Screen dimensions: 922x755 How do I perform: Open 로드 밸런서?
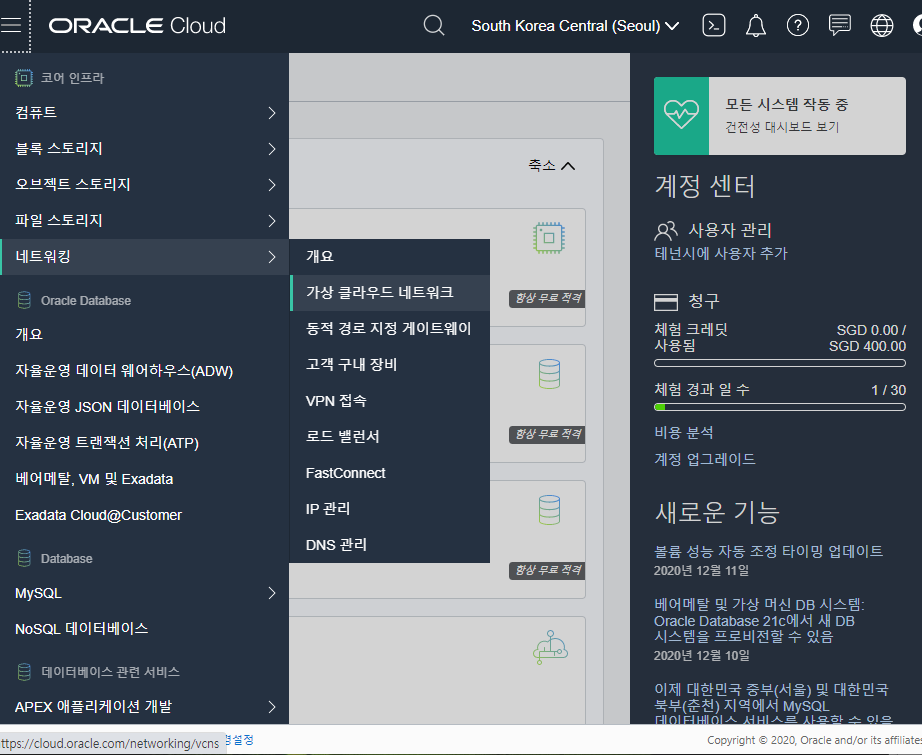(x=390, y=436)
